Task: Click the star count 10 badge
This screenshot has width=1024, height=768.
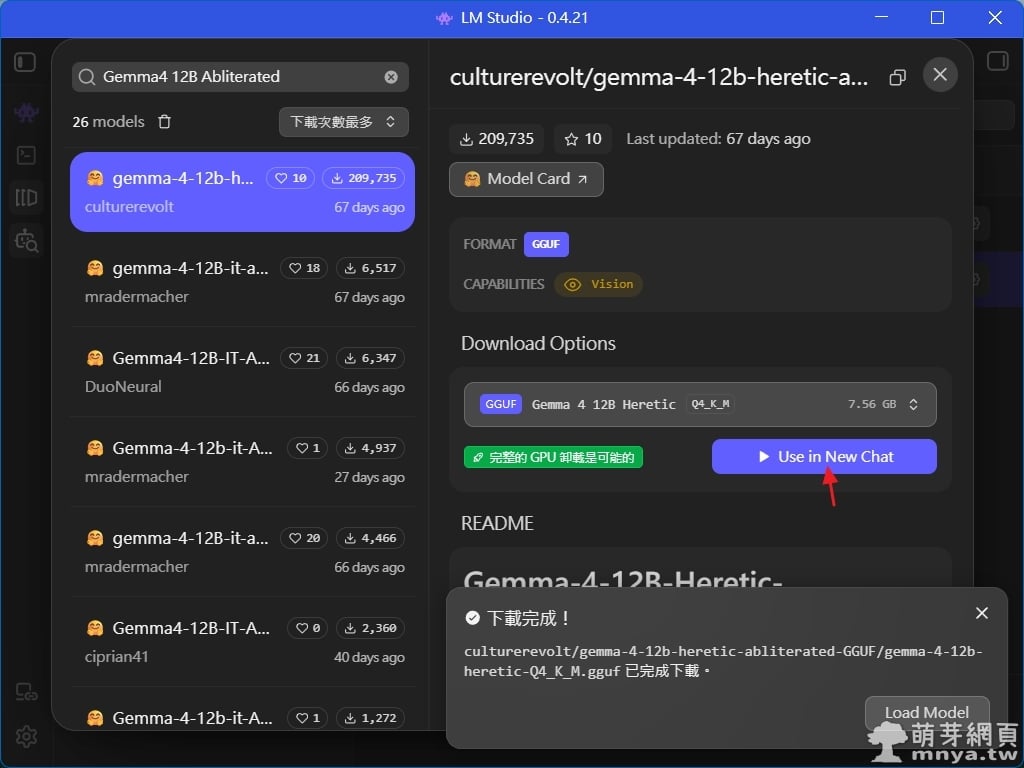Action: (x=583, y=139)
